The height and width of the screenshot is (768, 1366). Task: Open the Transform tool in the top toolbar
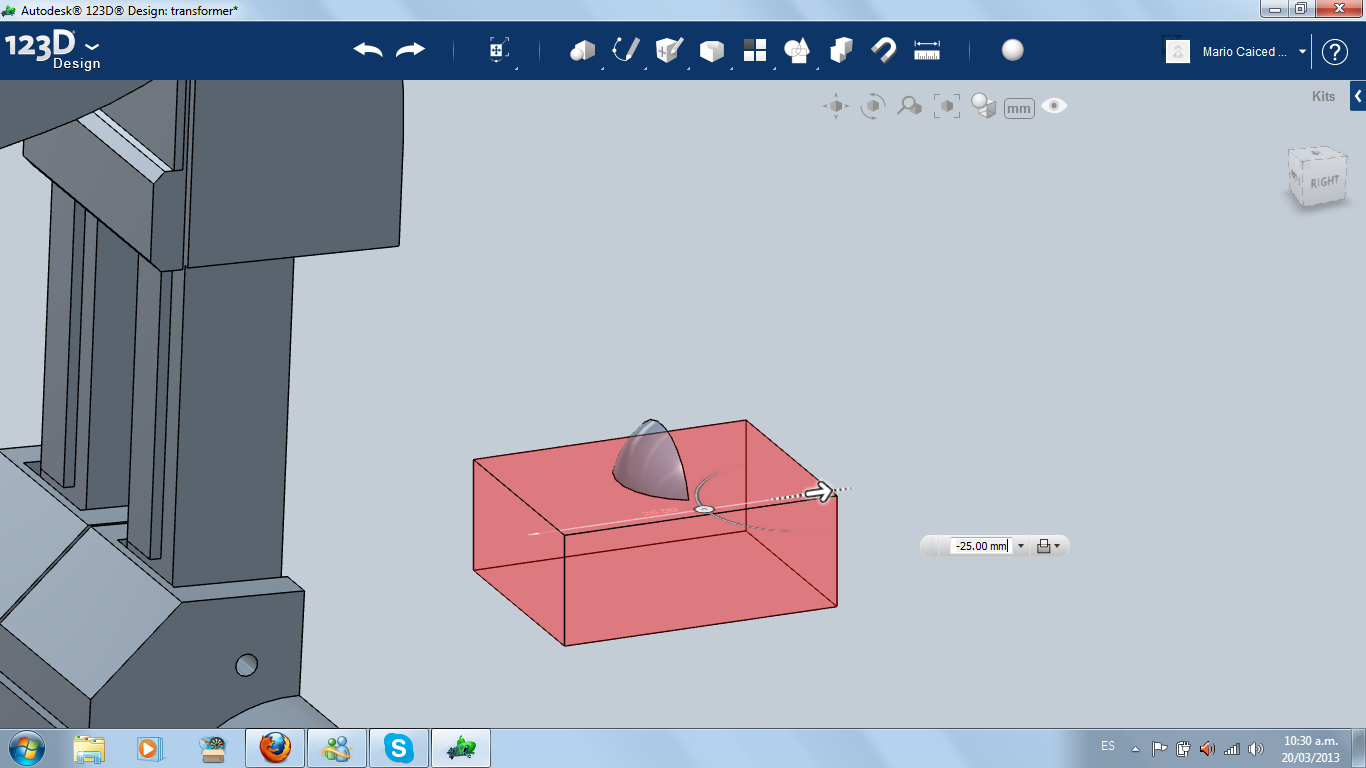[x=499, y=50]
